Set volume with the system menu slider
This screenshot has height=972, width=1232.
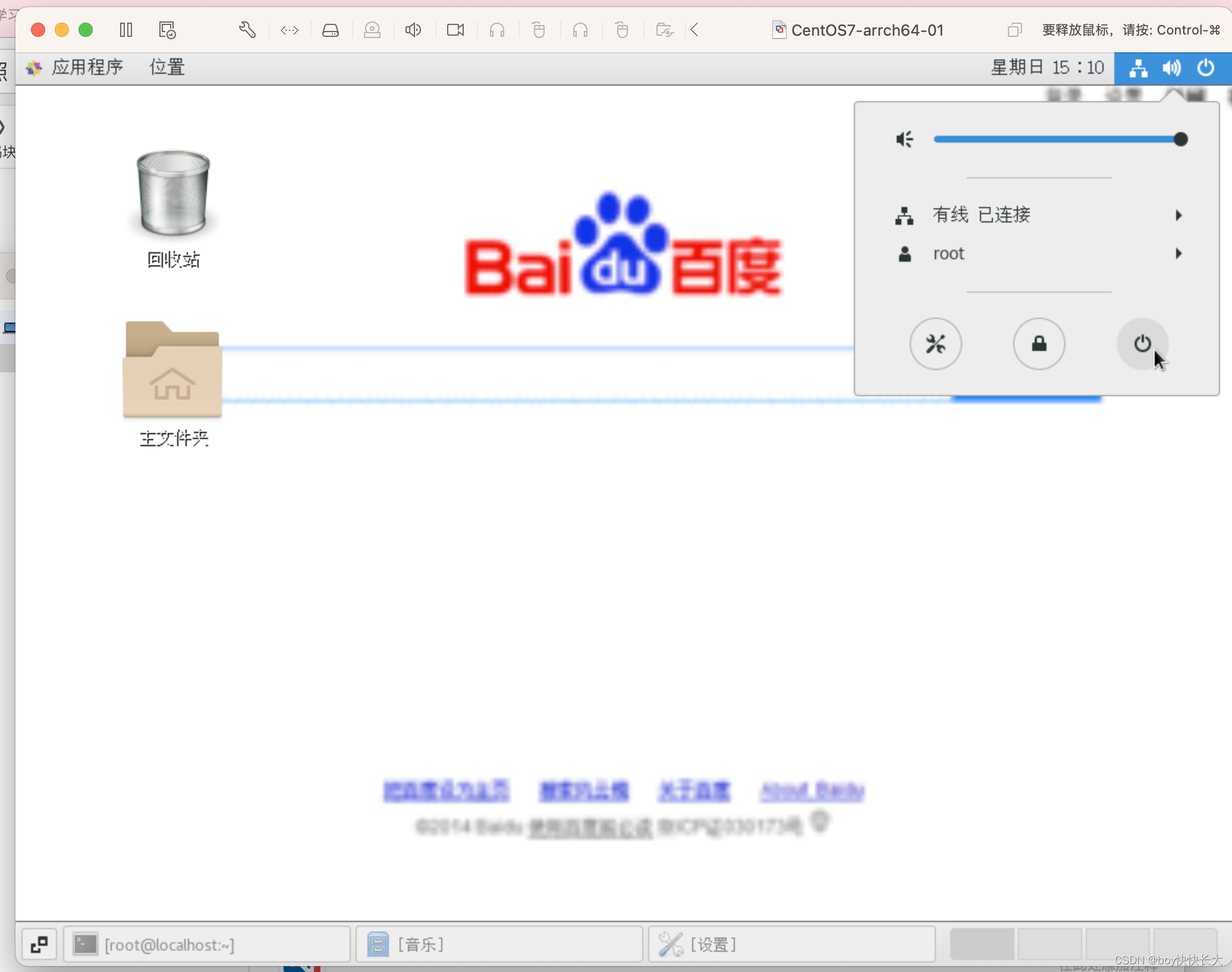point(1061,139)
